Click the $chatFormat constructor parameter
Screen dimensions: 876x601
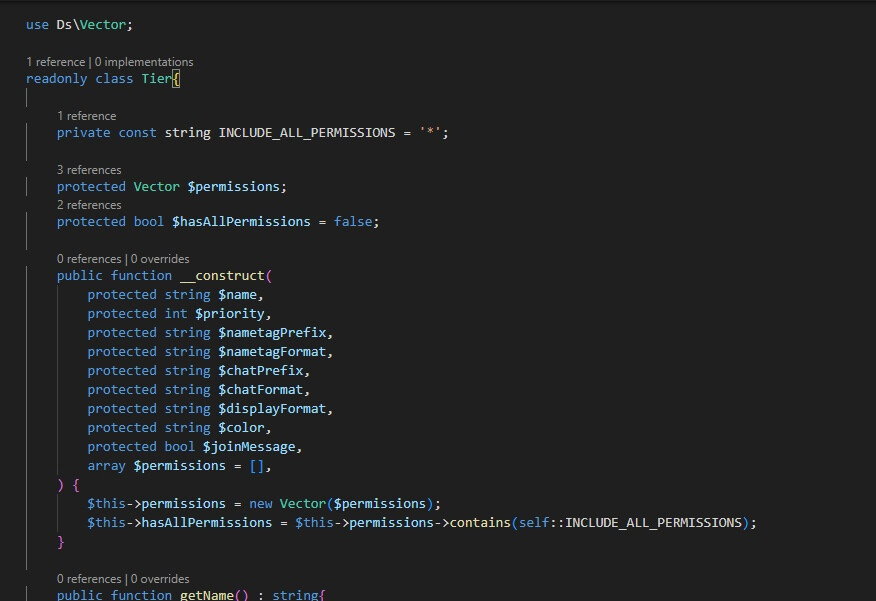(x=264, y=390)
